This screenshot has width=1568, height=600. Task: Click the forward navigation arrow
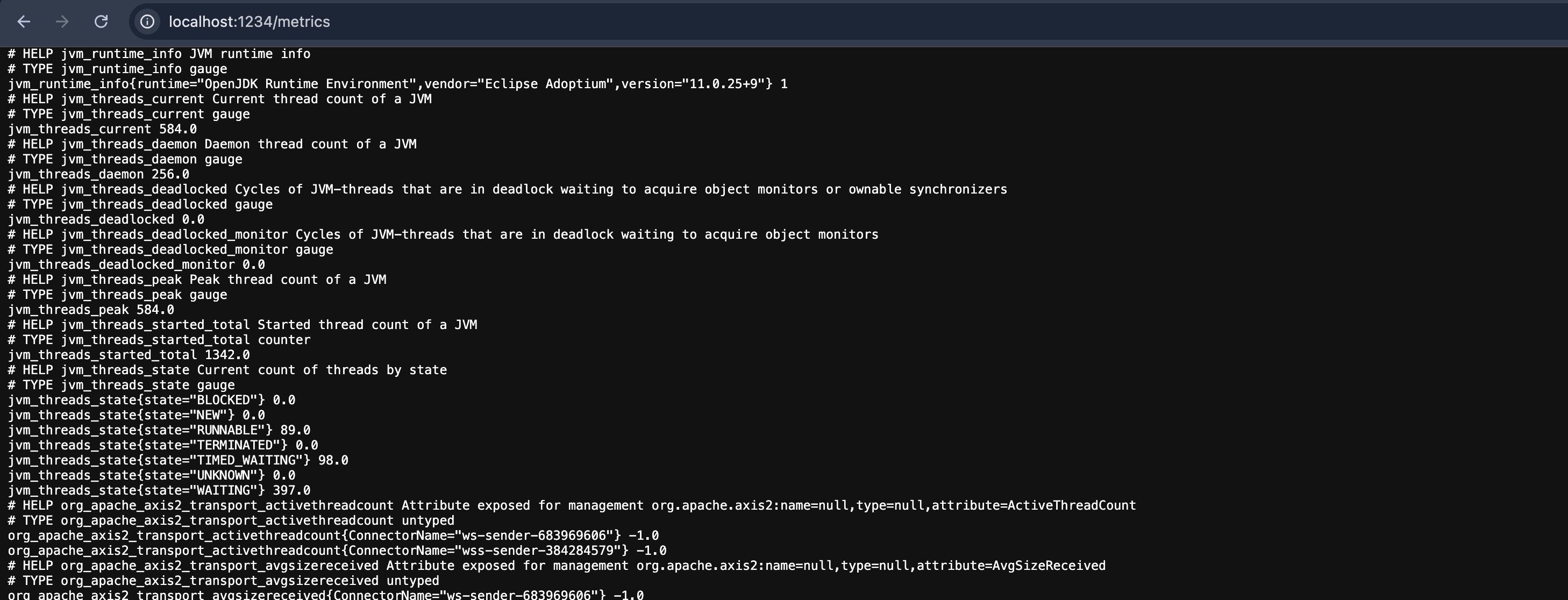[62, 22]
